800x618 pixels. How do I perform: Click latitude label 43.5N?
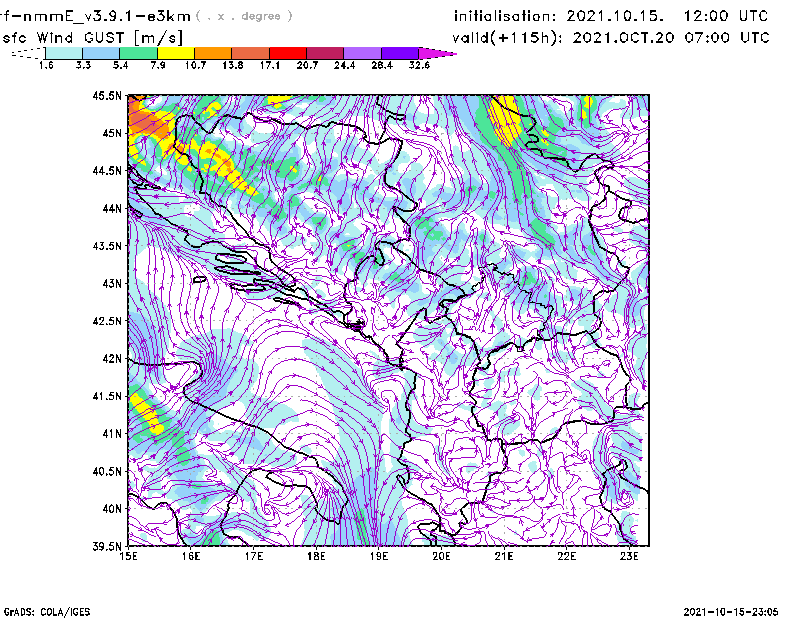(108, 245)
